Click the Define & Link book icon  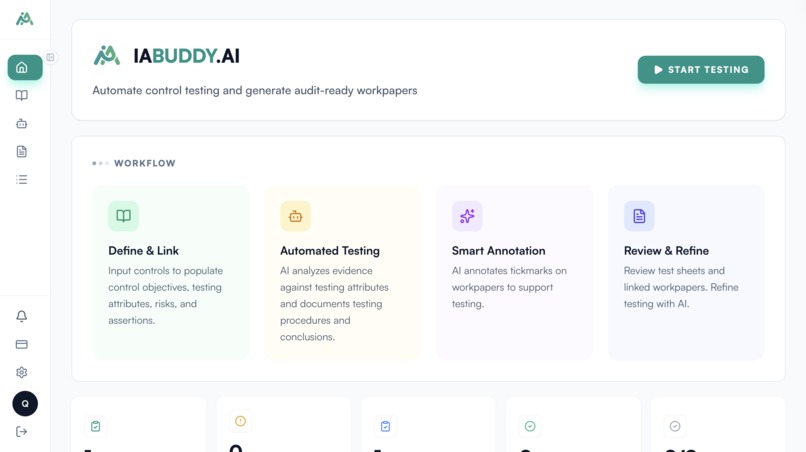pos(123,216)
